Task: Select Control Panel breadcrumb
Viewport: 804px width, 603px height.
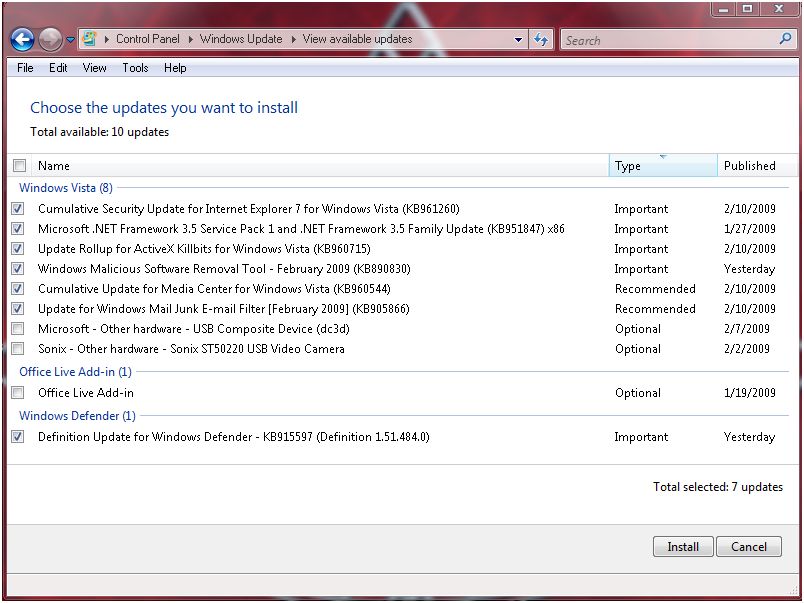Action: 148,39
